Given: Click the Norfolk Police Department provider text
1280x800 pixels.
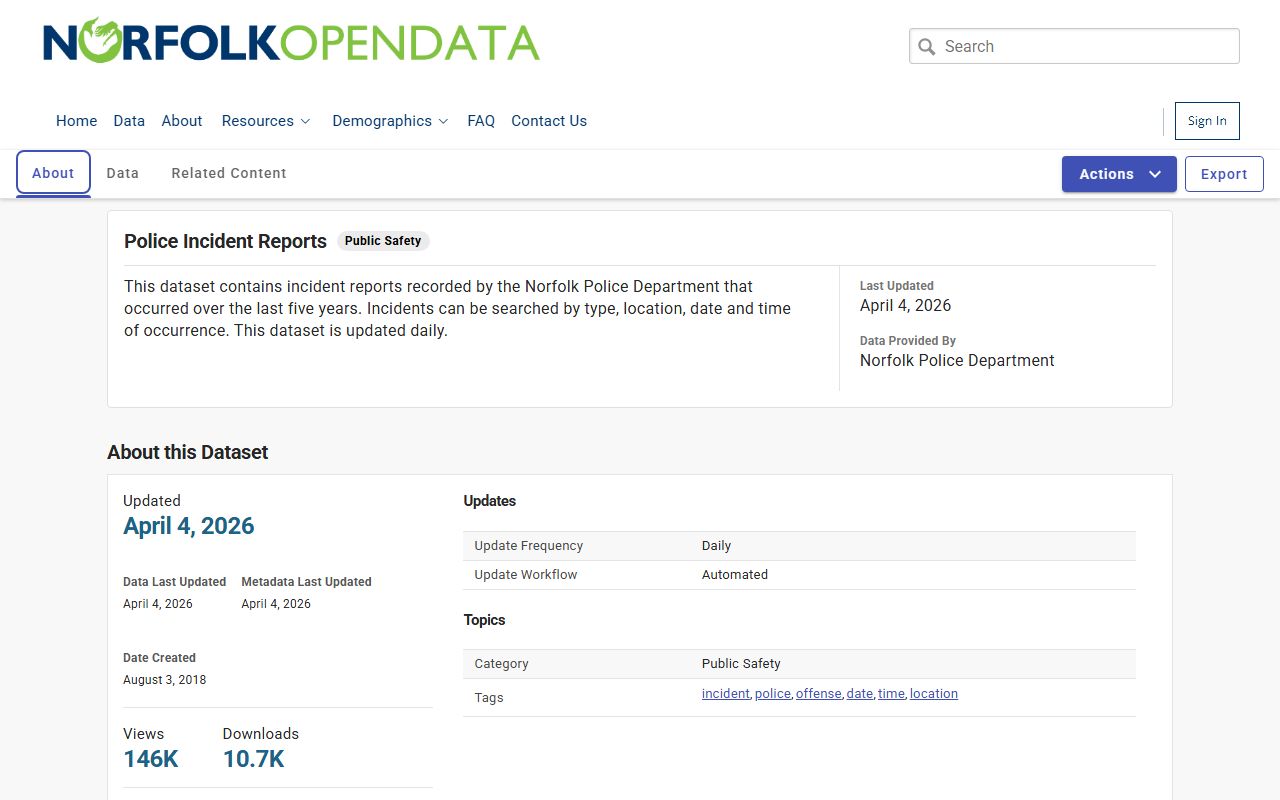Looking at the screenshot, I should [957, 361].
